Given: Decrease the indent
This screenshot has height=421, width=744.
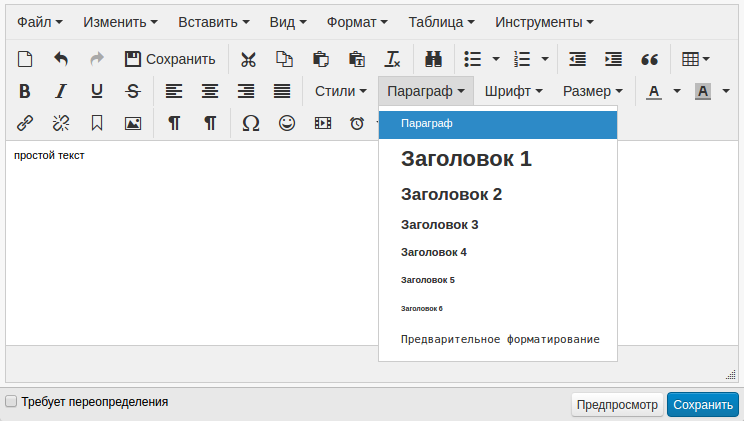Looking at the screenshot, I should (x=577, y=59).
